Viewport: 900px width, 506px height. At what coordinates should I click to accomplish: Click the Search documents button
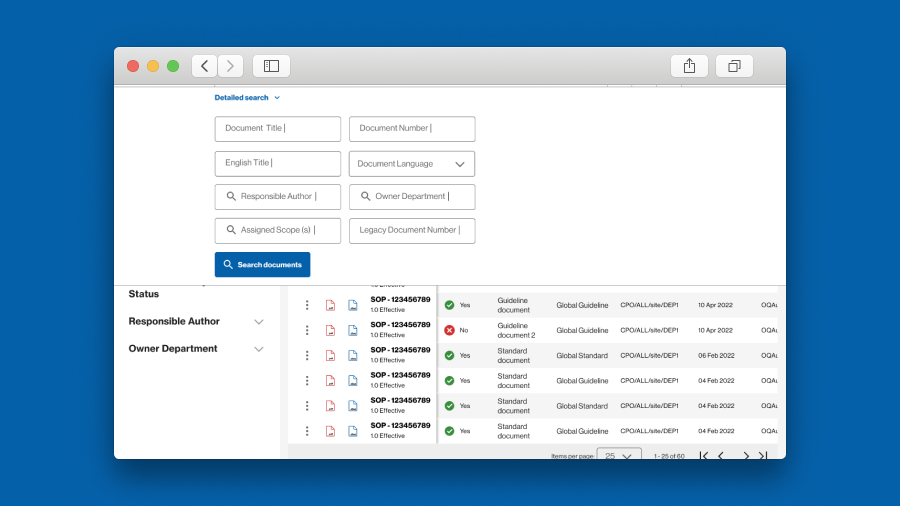(x=262, y=264)
